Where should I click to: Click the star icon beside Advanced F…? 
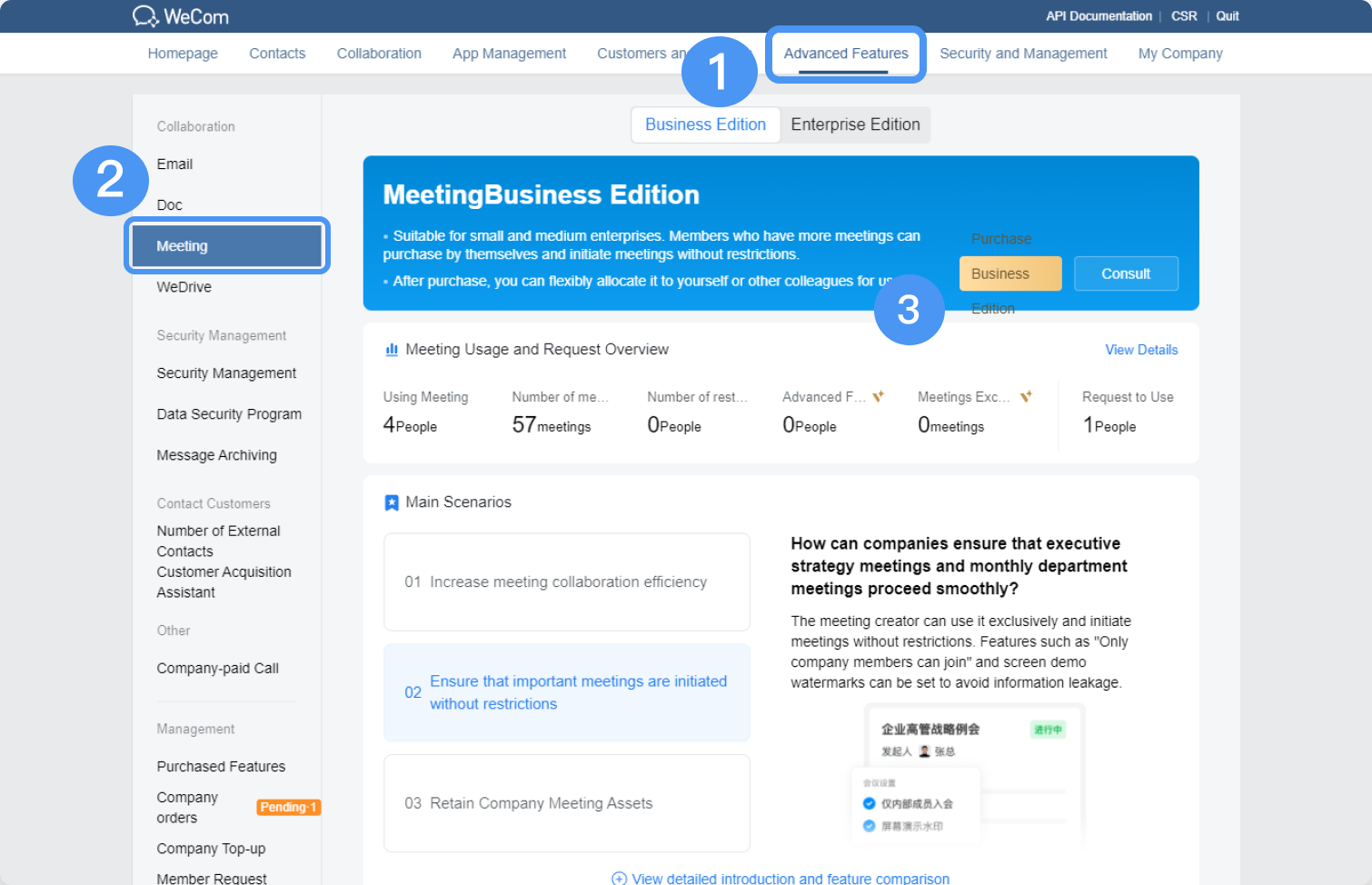pos(879,397)
